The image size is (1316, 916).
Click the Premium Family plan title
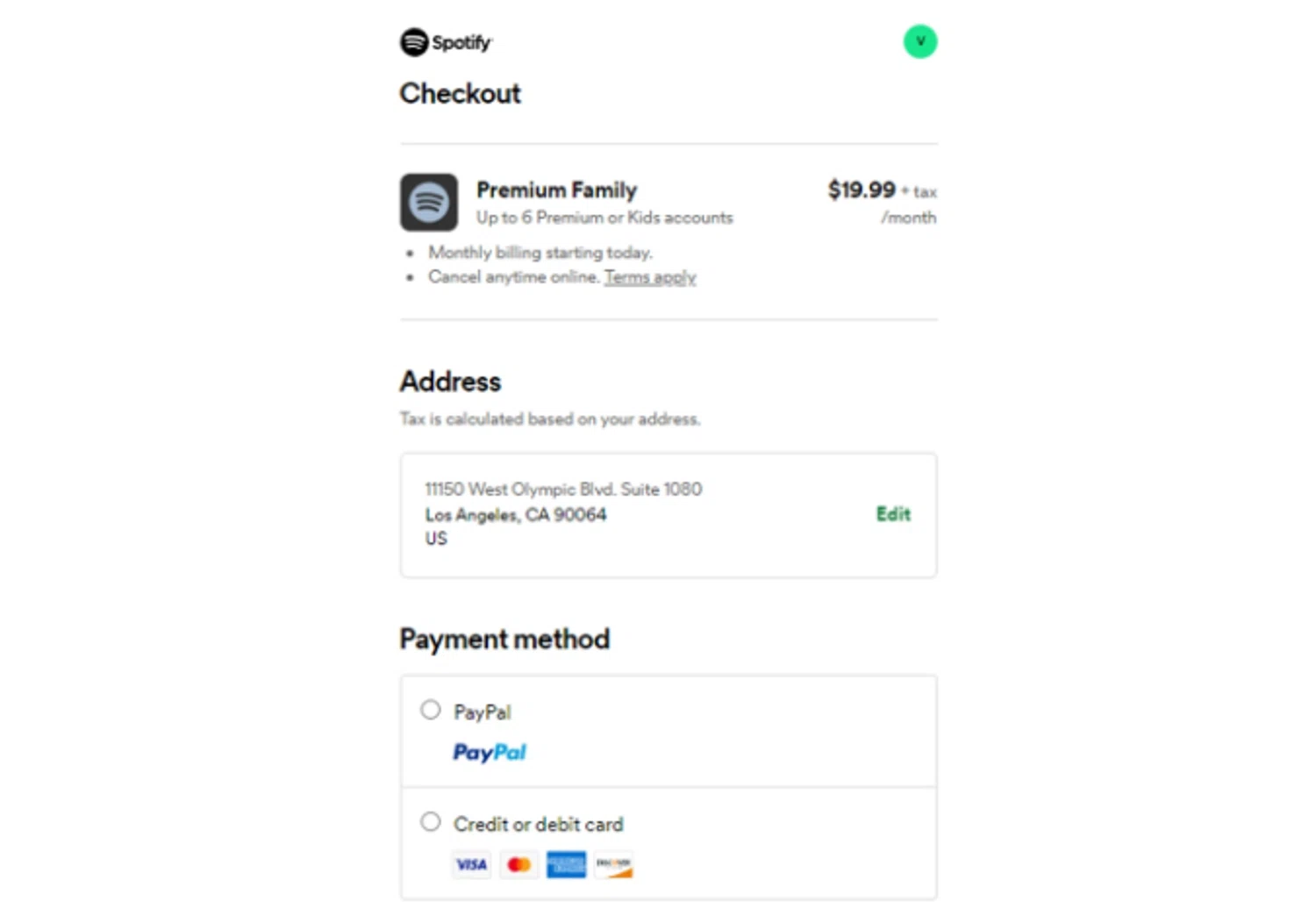(x=556, y=190)
